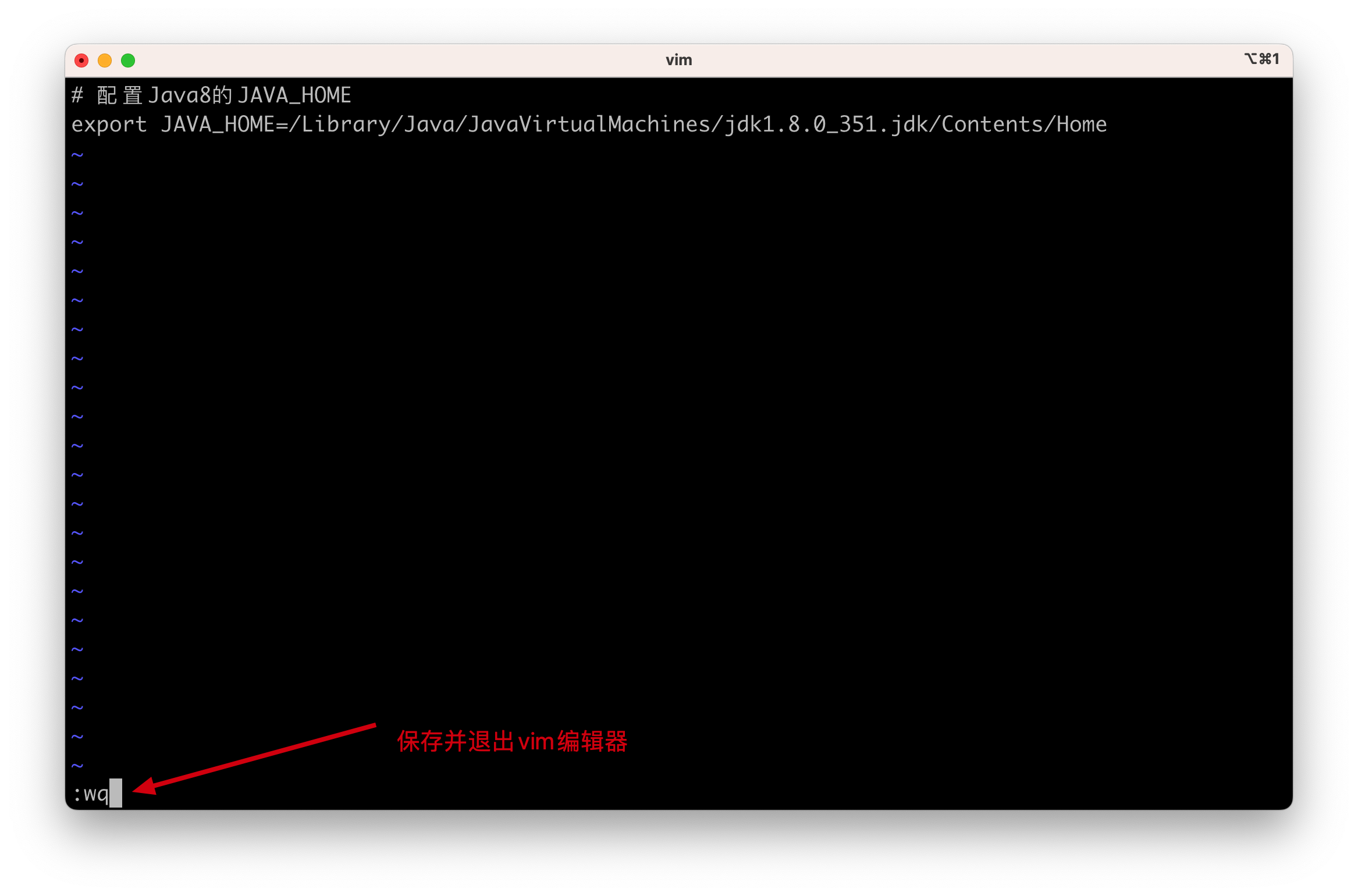This screenshot has width=1358, height=896.
Task: Click the comment line about Java8 JAVA_HOME
Action: (211, 95)
